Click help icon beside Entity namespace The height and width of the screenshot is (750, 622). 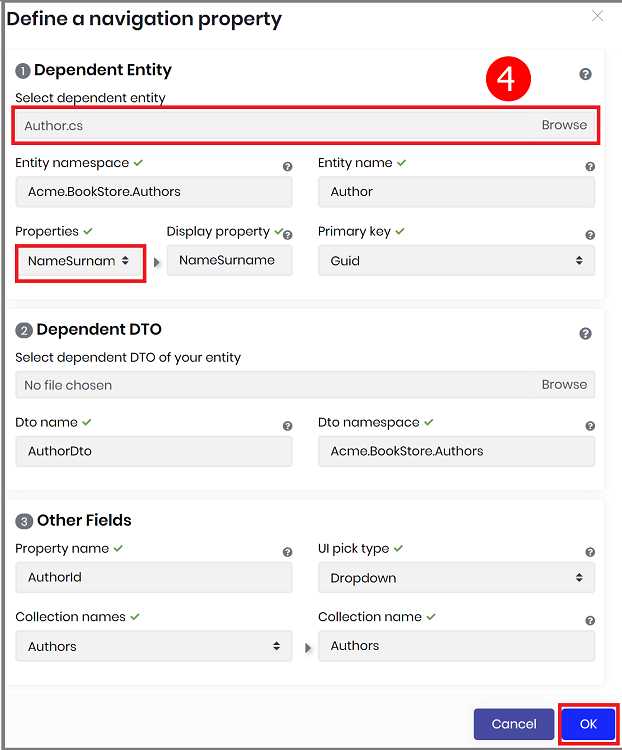point(287,167)
